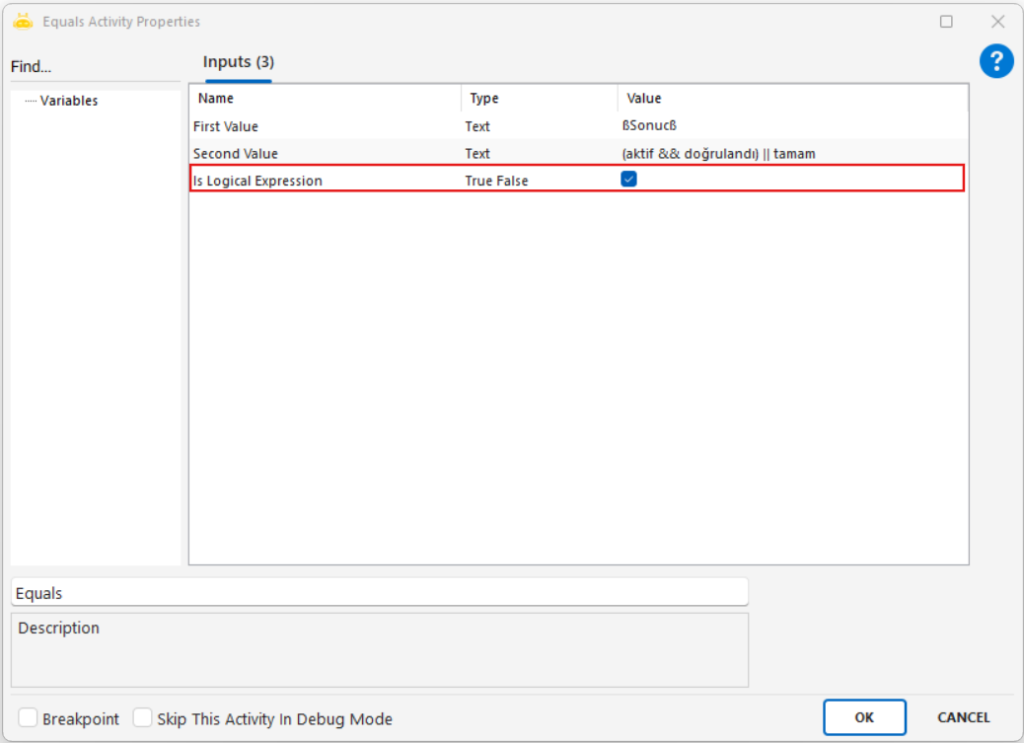This screenshot has width=1024, height=743.
Task: Uncheck the Is Logical Expression checkbox
Action: click(x=629, y=180)
